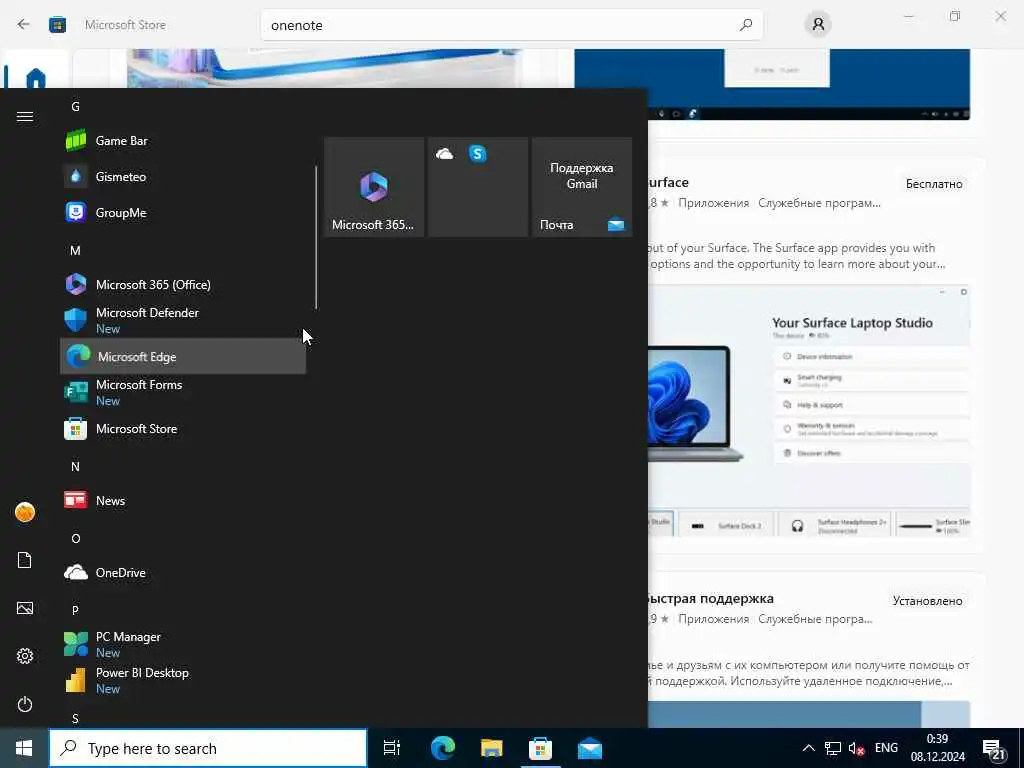Click the taskbar search box
The image size is (1024, 768).
(x=208, y=748)
